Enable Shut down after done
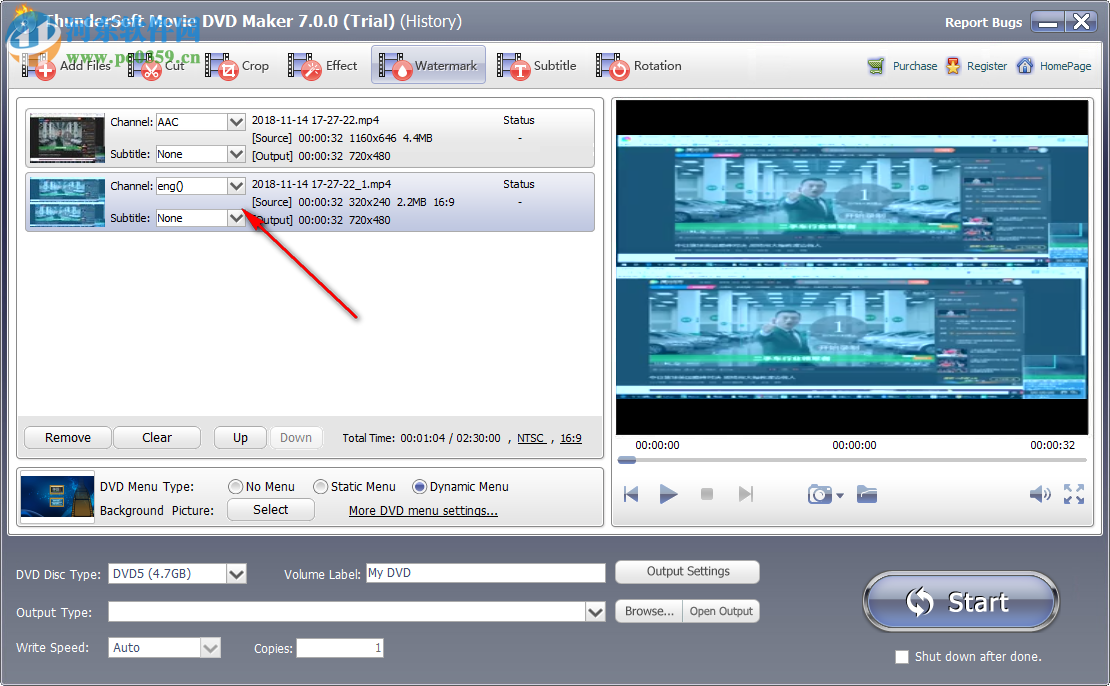This screenshot has width=1110, height=686. point(902,657)
